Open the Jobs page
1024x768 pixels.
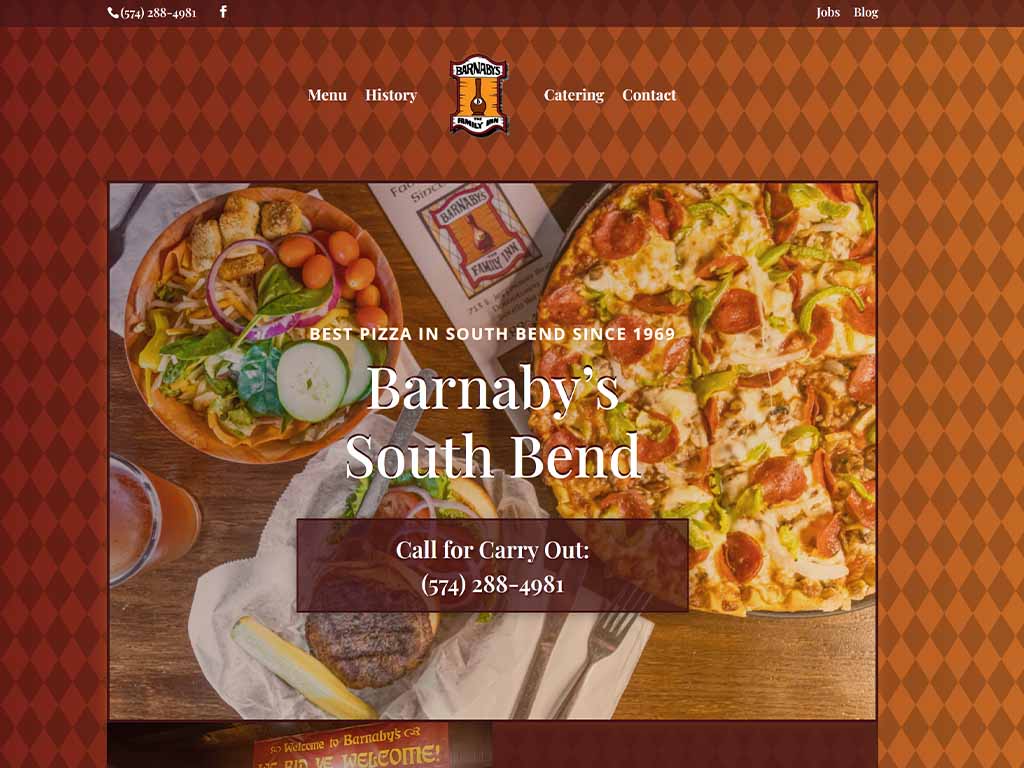827,12
